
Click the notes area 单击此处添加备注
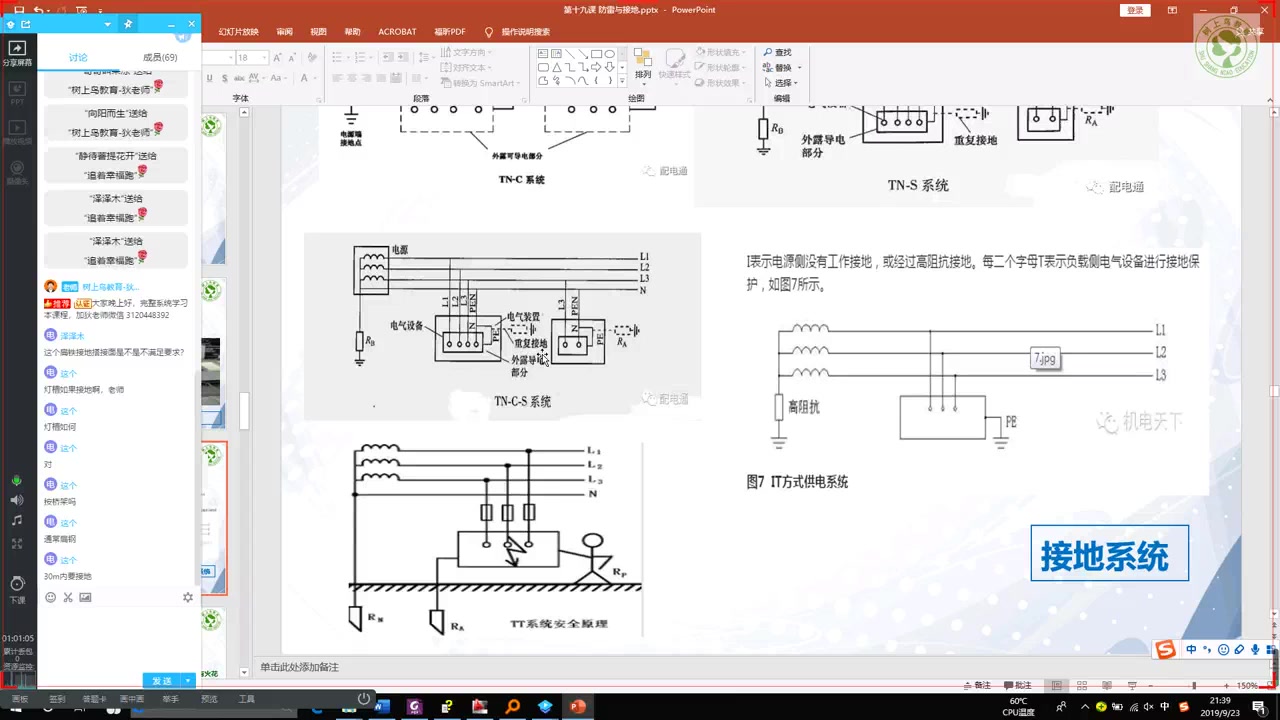(x=300, y=667)
